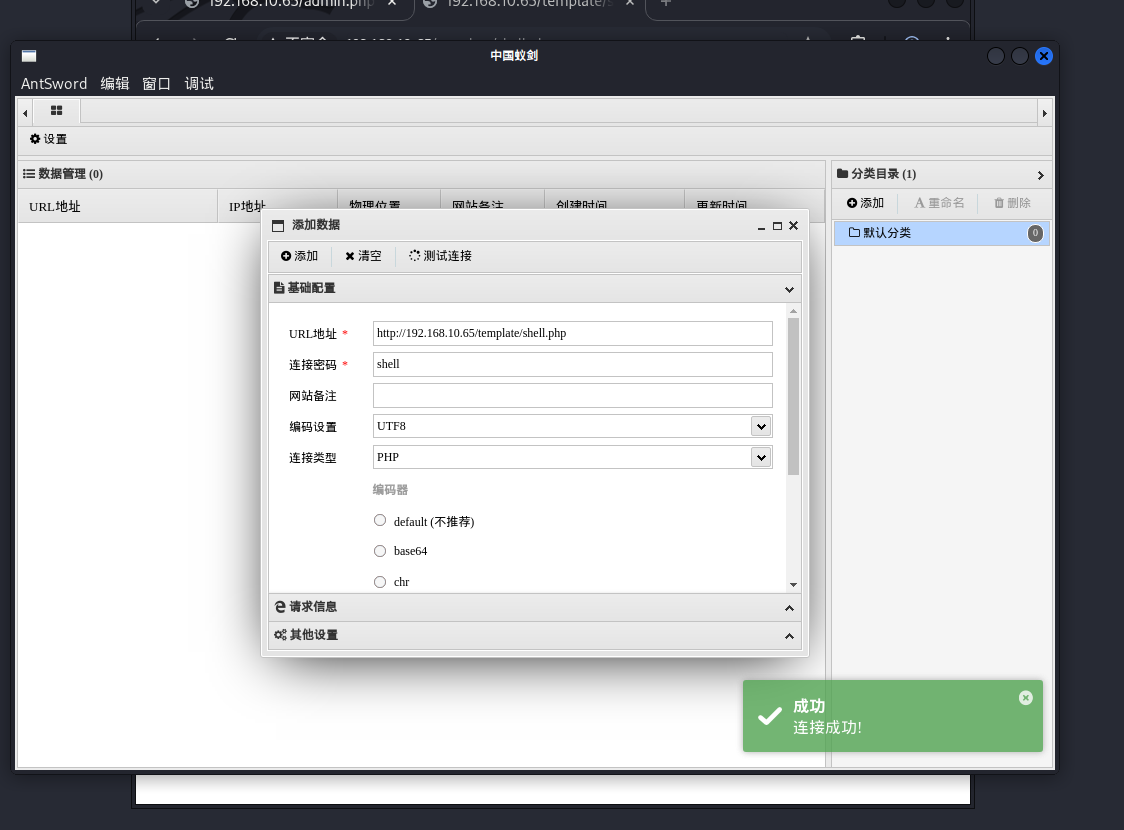Click 测试连接 test connection button
Screen dimensions: 1124x830
440,256
